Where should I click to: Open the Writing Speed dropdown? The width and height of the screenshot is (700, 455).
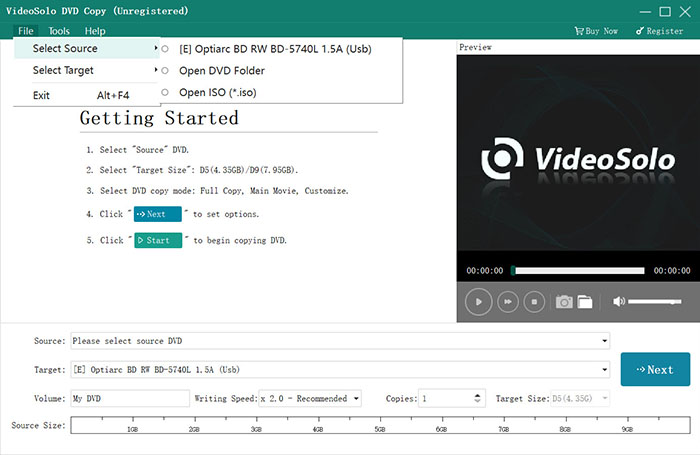tap(355, 399)
